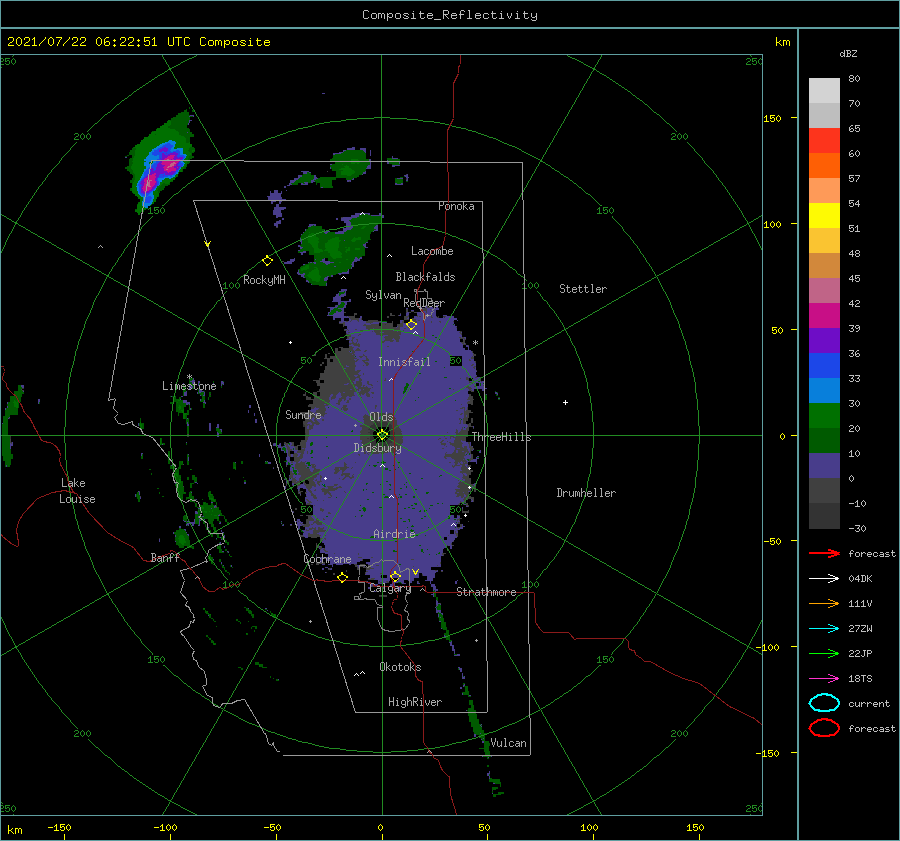The image size is (900, 841).
Task: Click the km unit label at top right
Action: point(782,42)
